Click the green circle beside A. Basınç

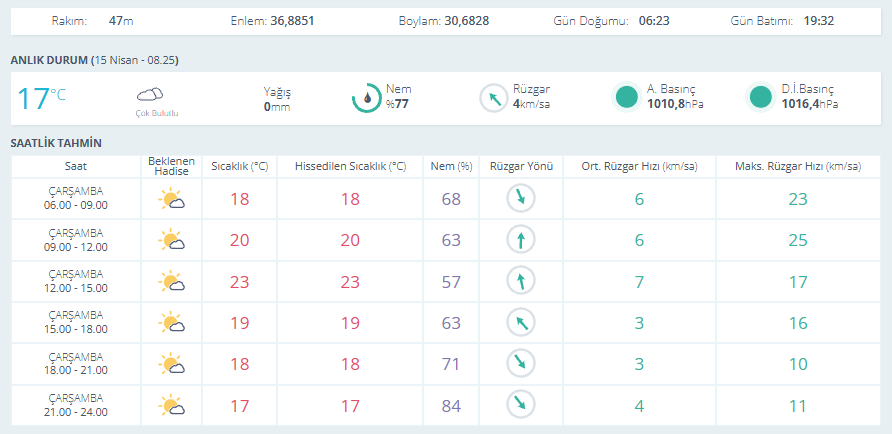click(x=627, y=97)
